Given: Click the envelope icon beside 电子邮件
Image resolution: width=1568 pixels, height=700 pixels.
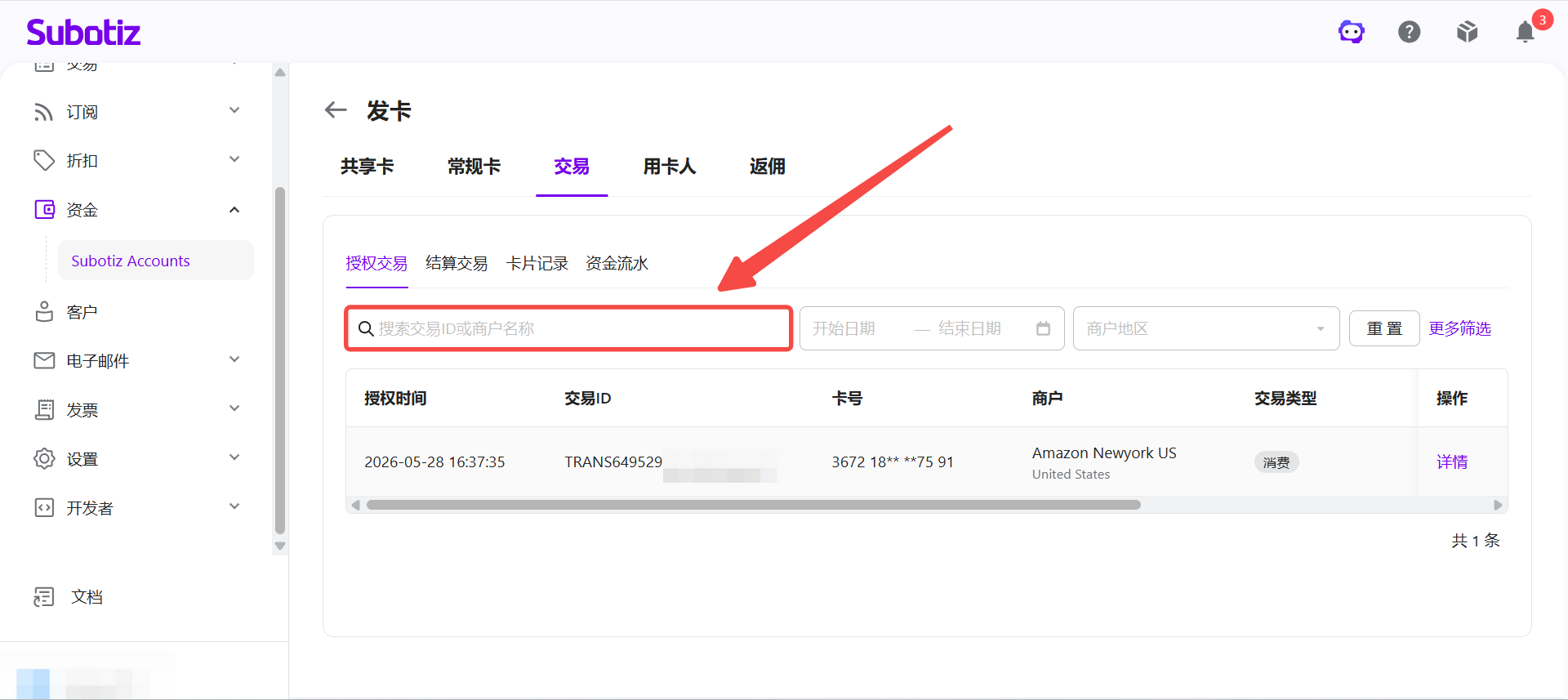Looking at the screenshot, I should click(x=44, y=361).
